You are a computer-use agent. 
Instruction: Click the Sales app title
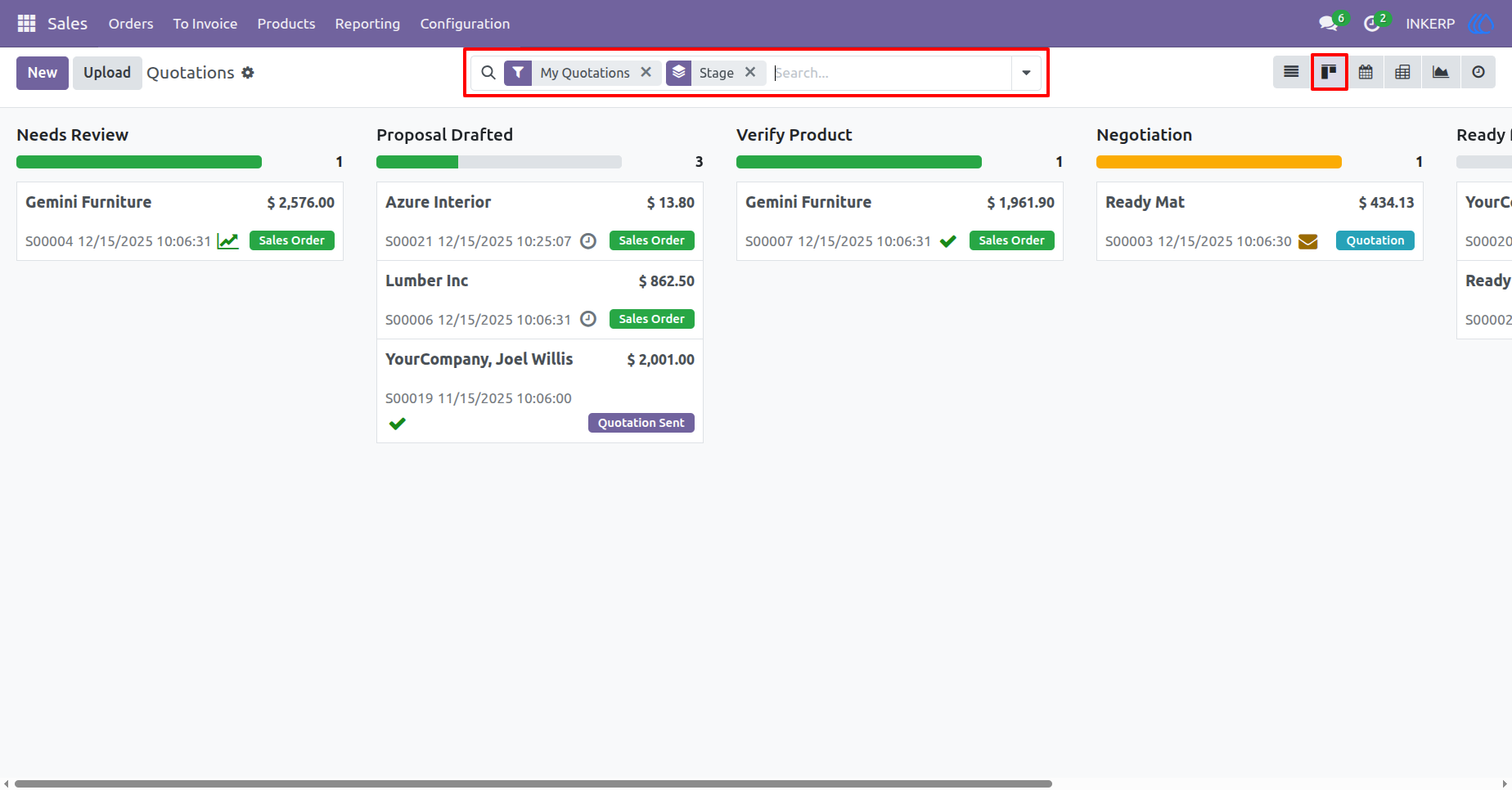point(67,24)
